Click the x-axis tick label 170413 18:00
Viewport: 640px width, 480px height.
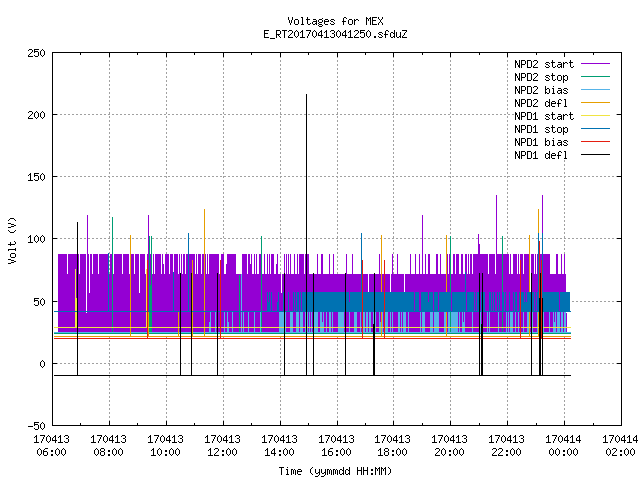[393, 446]
